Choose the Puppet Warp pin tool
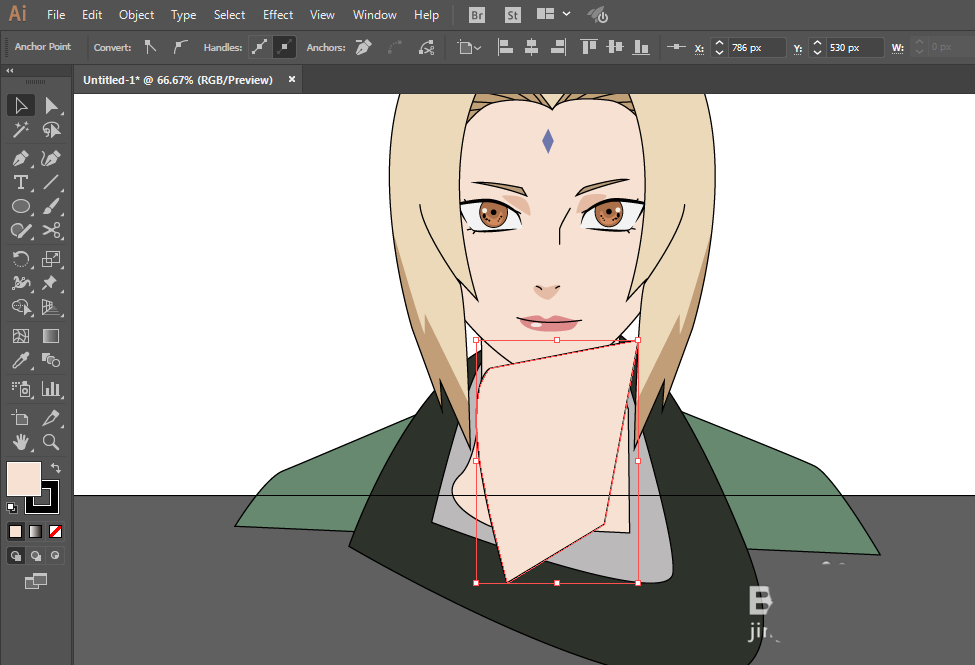This screenshot has height=665, width=975. (51, 283)
